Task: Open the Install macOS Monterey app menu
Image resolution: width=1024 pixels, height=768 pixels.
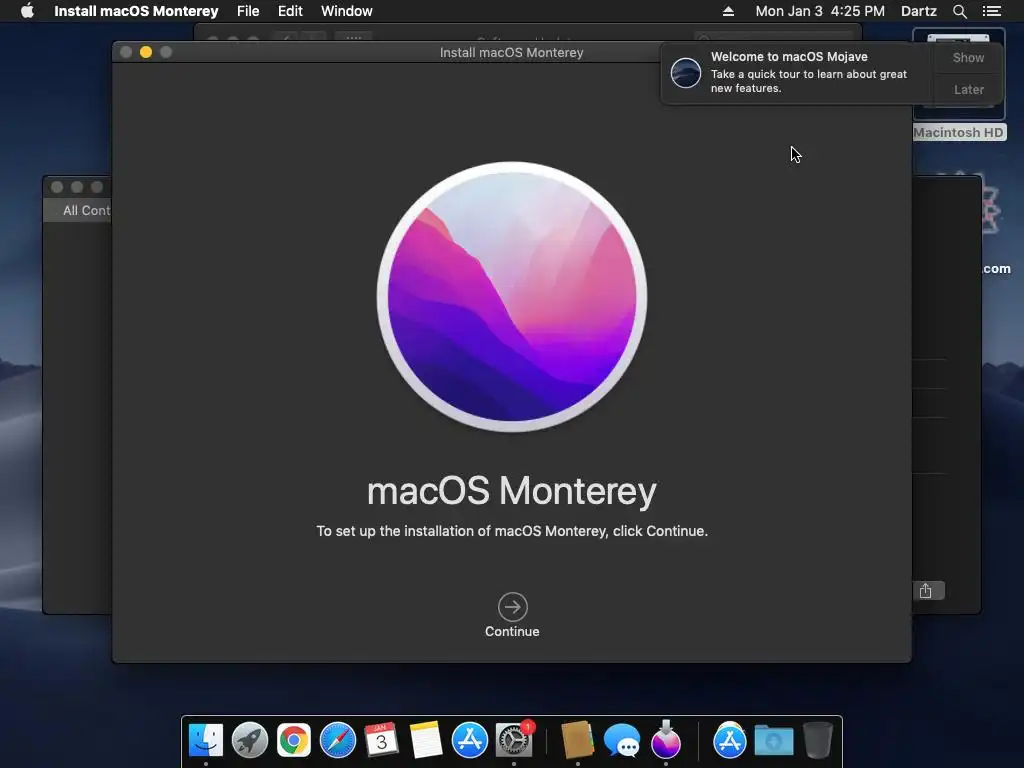Action: 136,11
